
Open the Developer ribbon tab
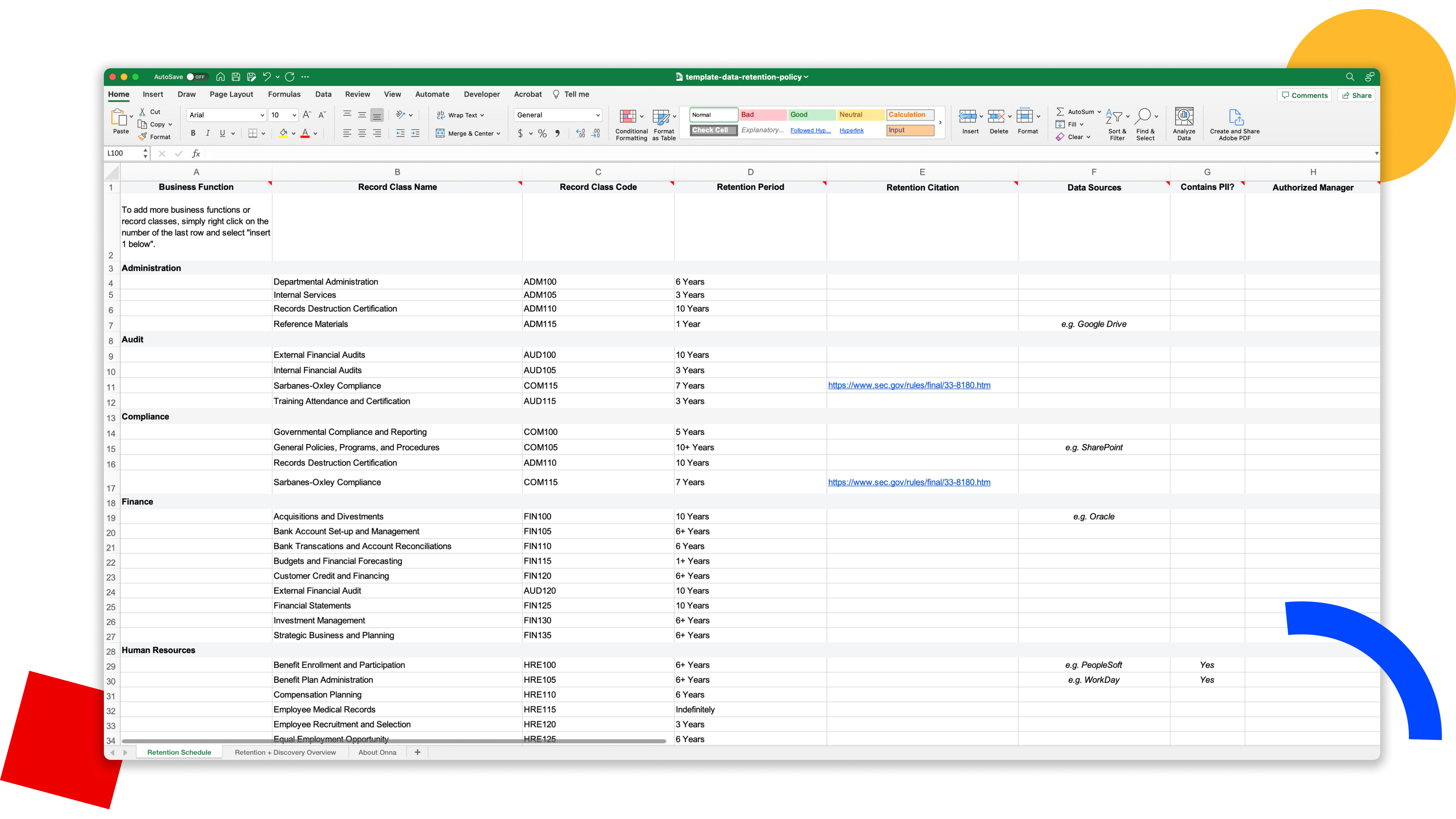pyautogui.click(x=482, y=94)
